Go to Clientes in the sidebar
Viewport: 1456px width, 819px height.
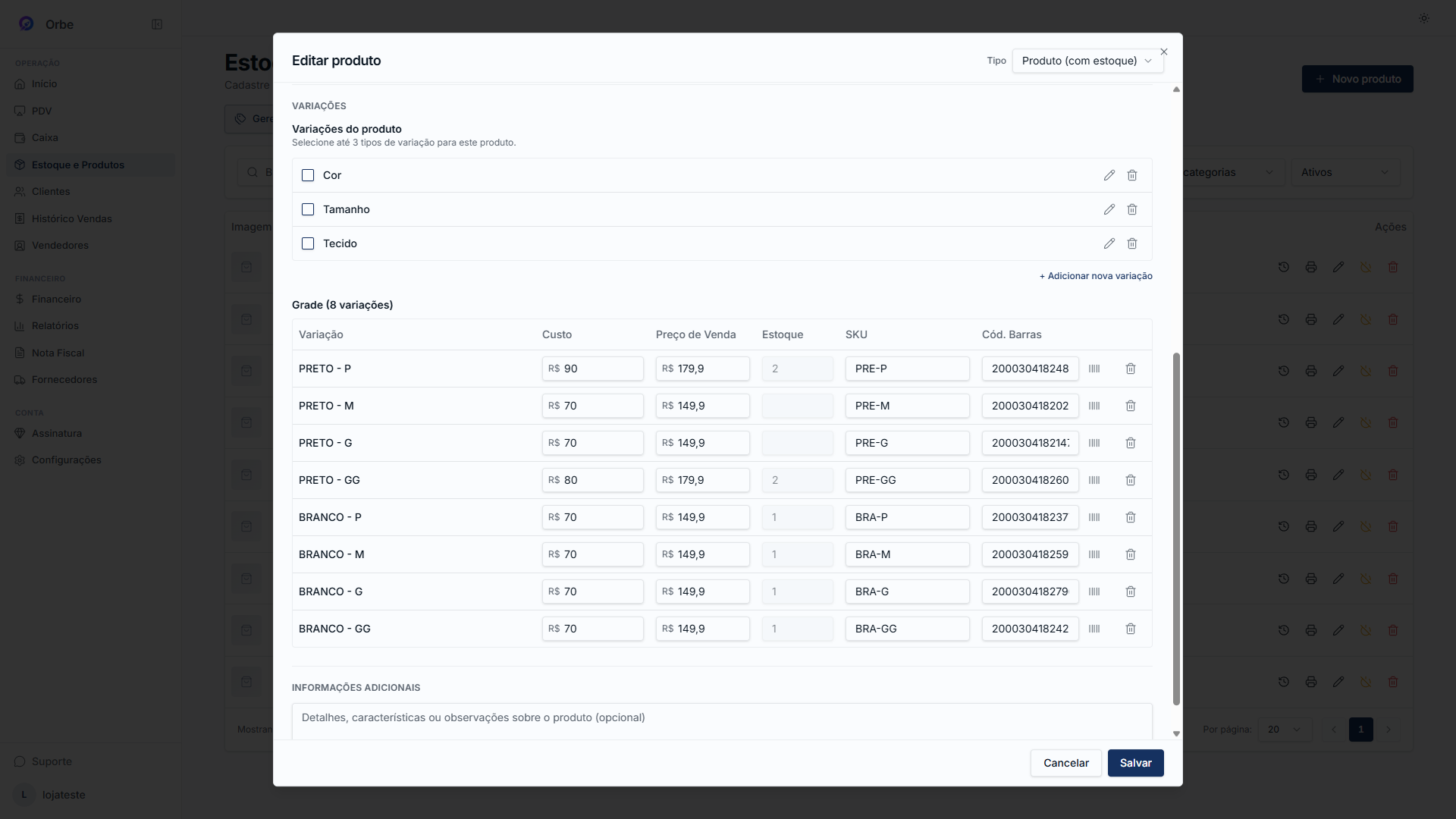pyautogui.click(x=51, y=191)
